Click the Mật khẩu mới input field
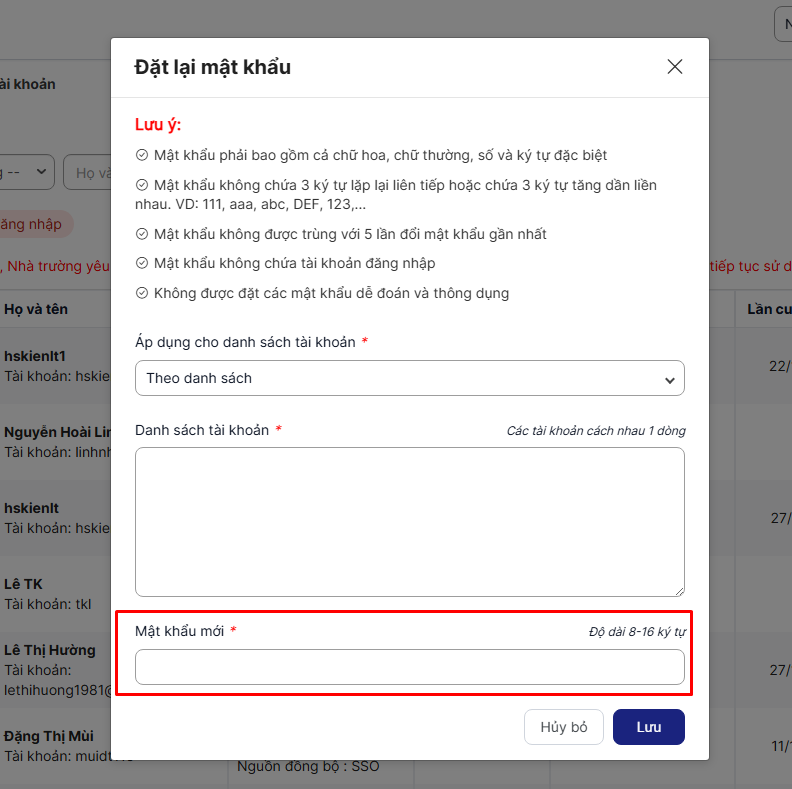Viewport: 792px width, 789px height. [x=410, y=667]
